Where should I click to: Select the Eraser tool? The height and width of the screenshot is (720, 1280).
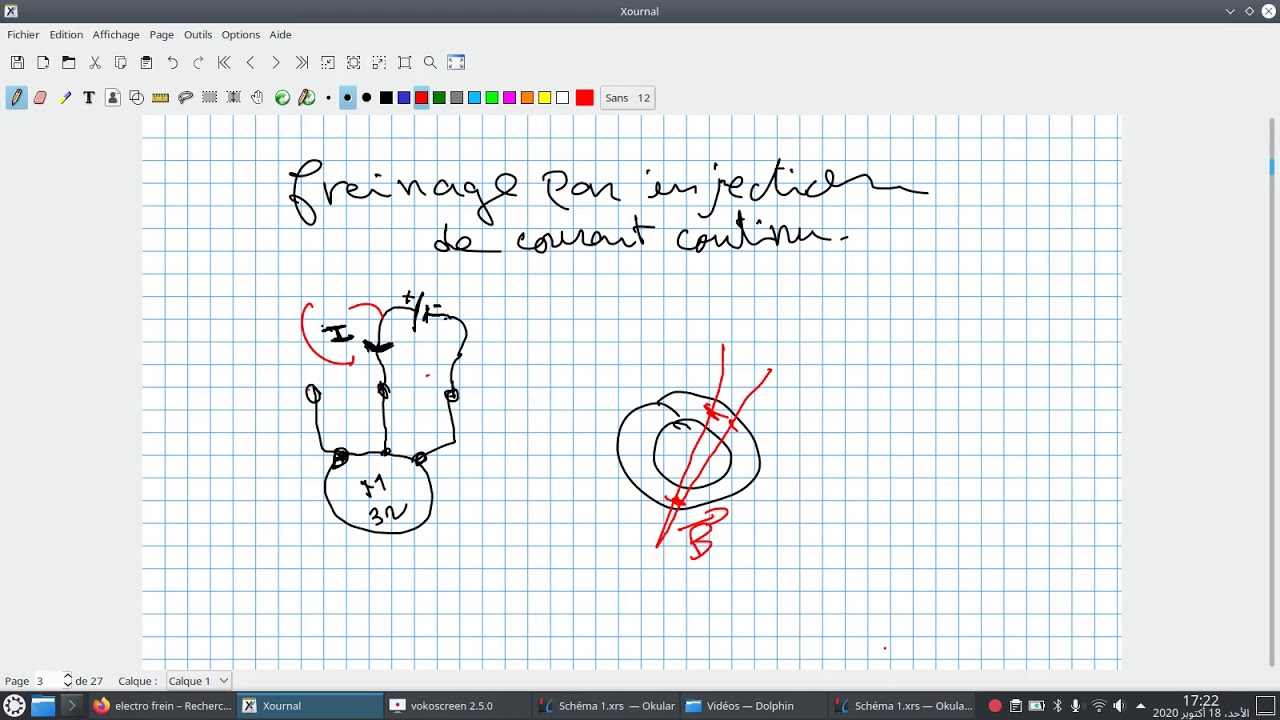point(41,97)
